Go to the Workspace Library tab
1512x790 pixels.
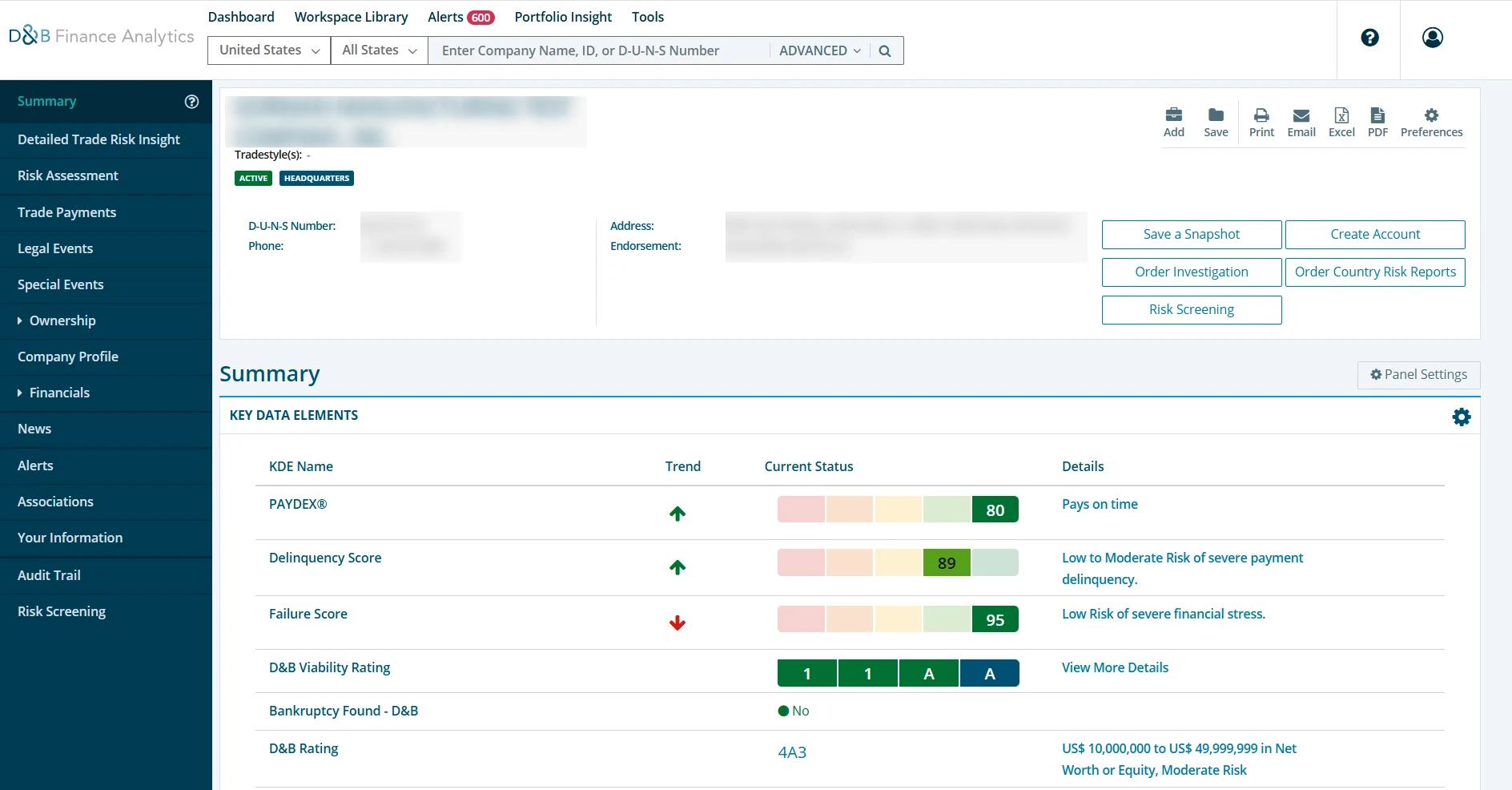pos(351,17)
